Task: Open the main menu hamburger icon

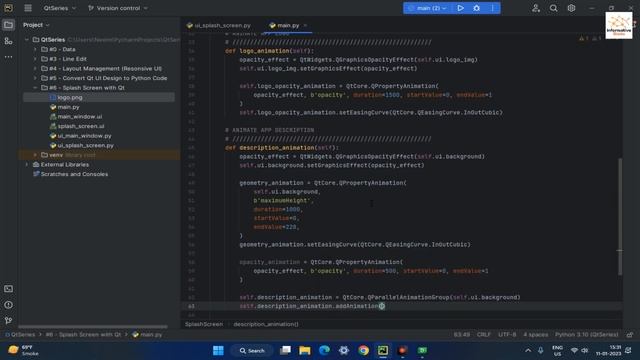Action: [28, 8]
